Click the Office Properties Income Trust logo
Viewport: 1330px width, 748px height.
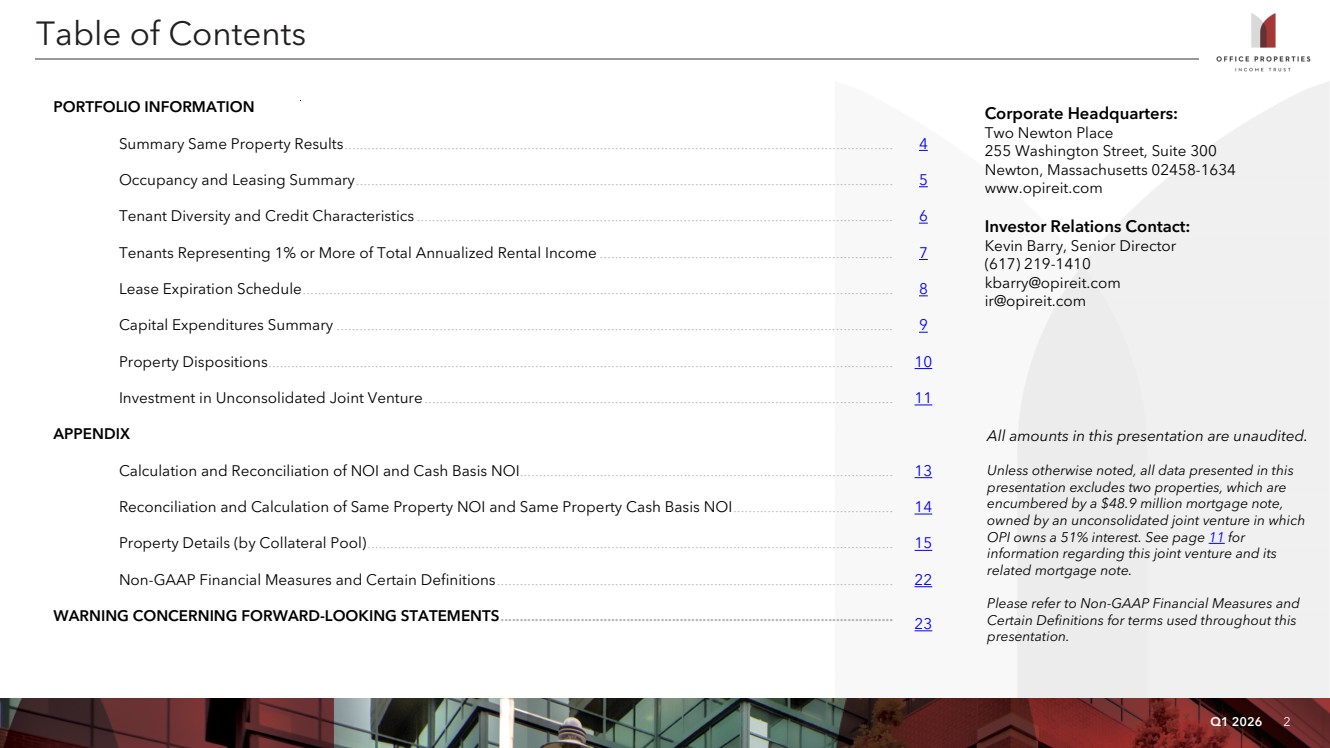pyautogui.click(x=1263, y=41)
